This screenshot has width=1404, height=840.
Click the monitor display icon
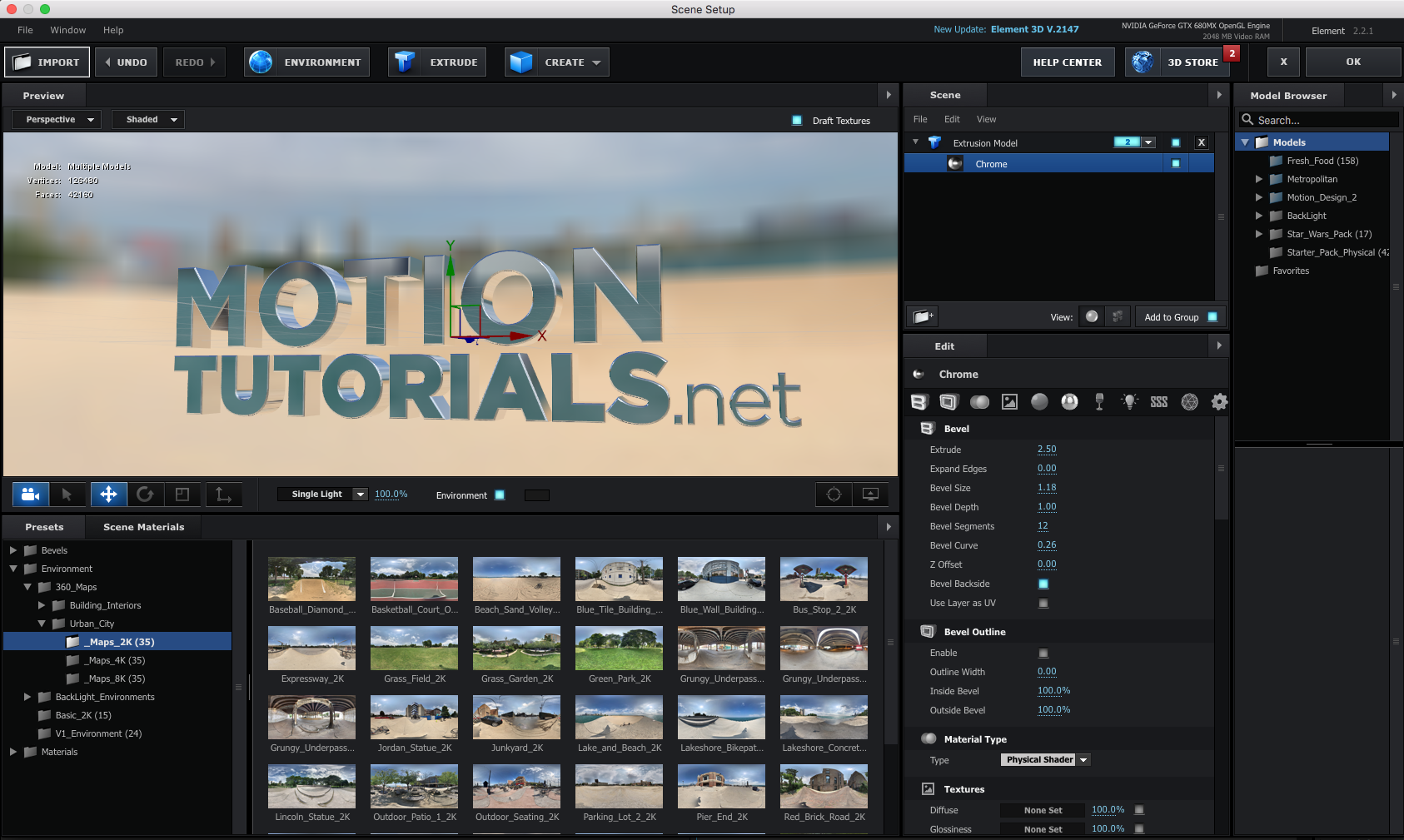pos(870,495)
